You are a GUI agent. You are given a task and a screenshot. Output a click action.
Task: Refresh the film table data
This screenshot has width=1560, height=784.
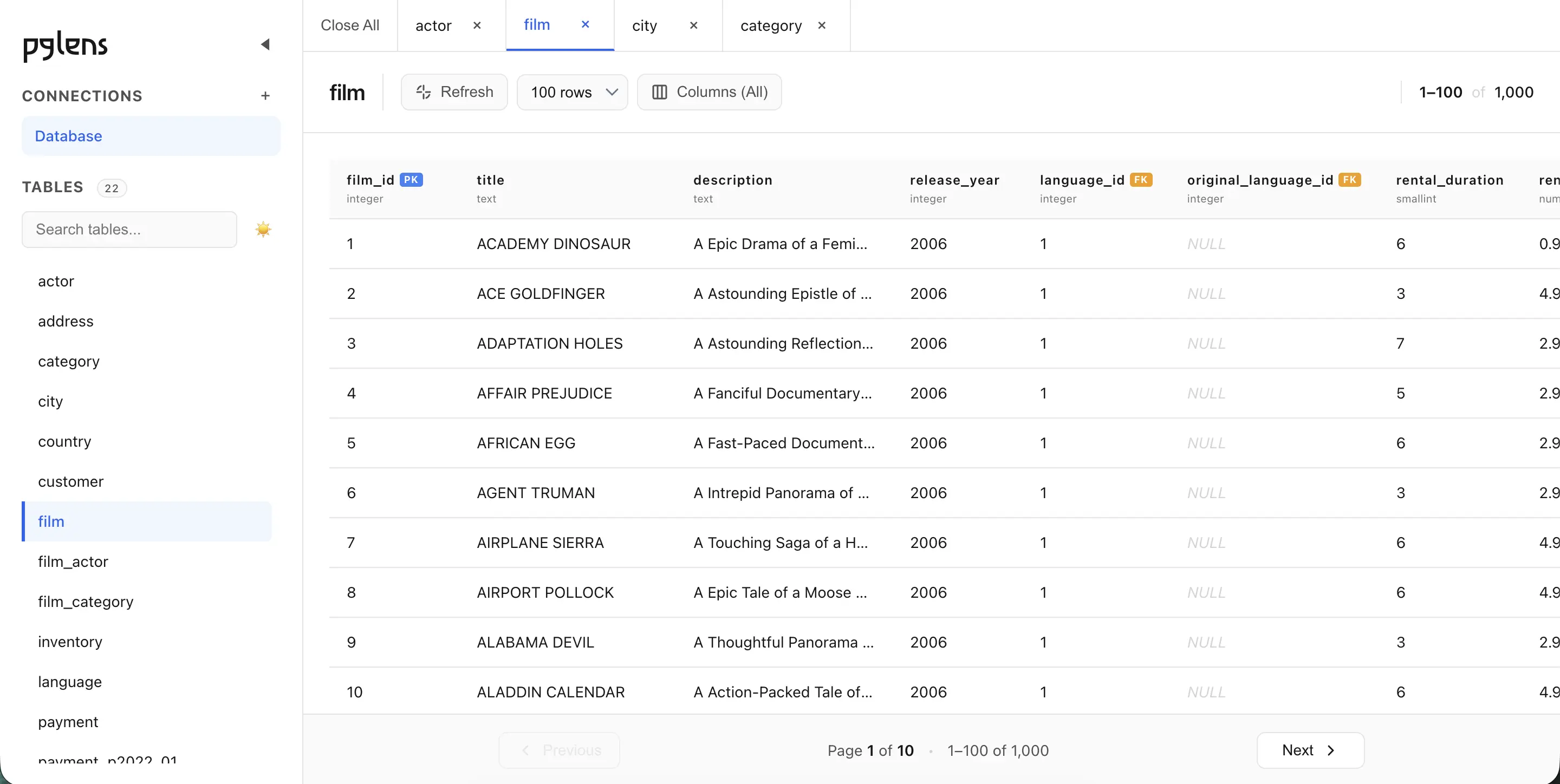[453, 92]
